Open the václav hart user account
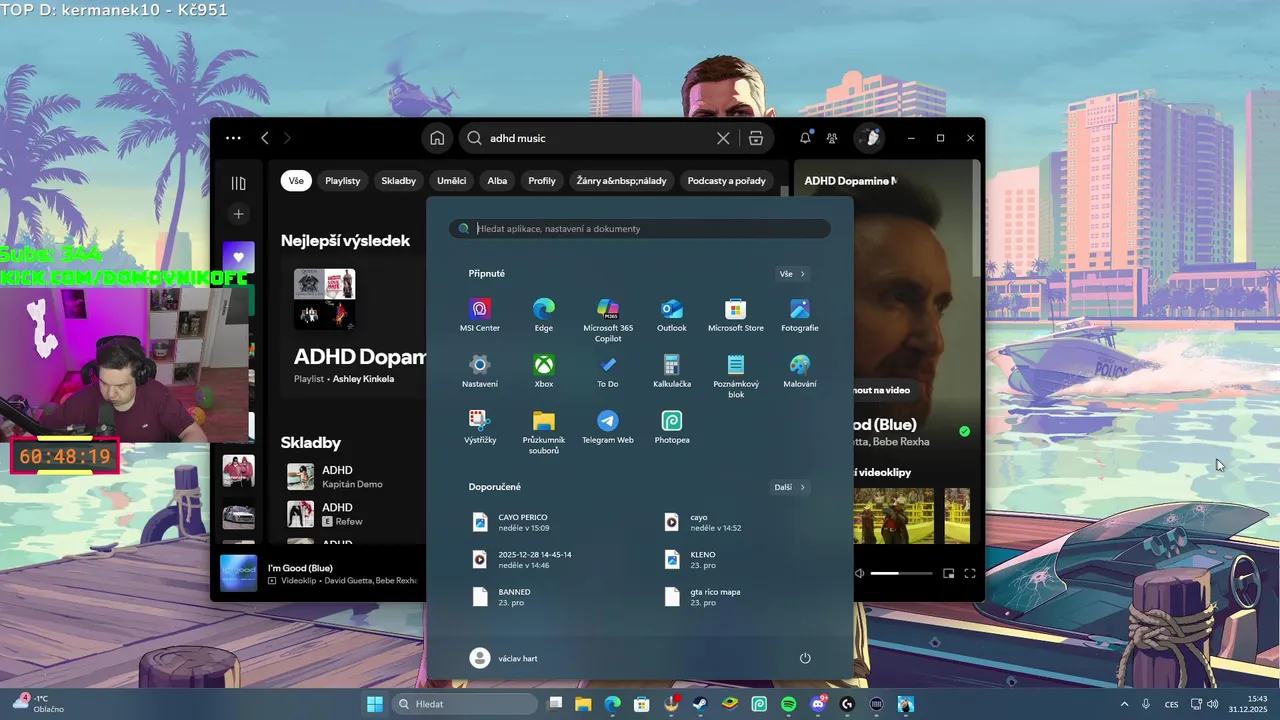1280x720 pixels. (x=504, y=658)
